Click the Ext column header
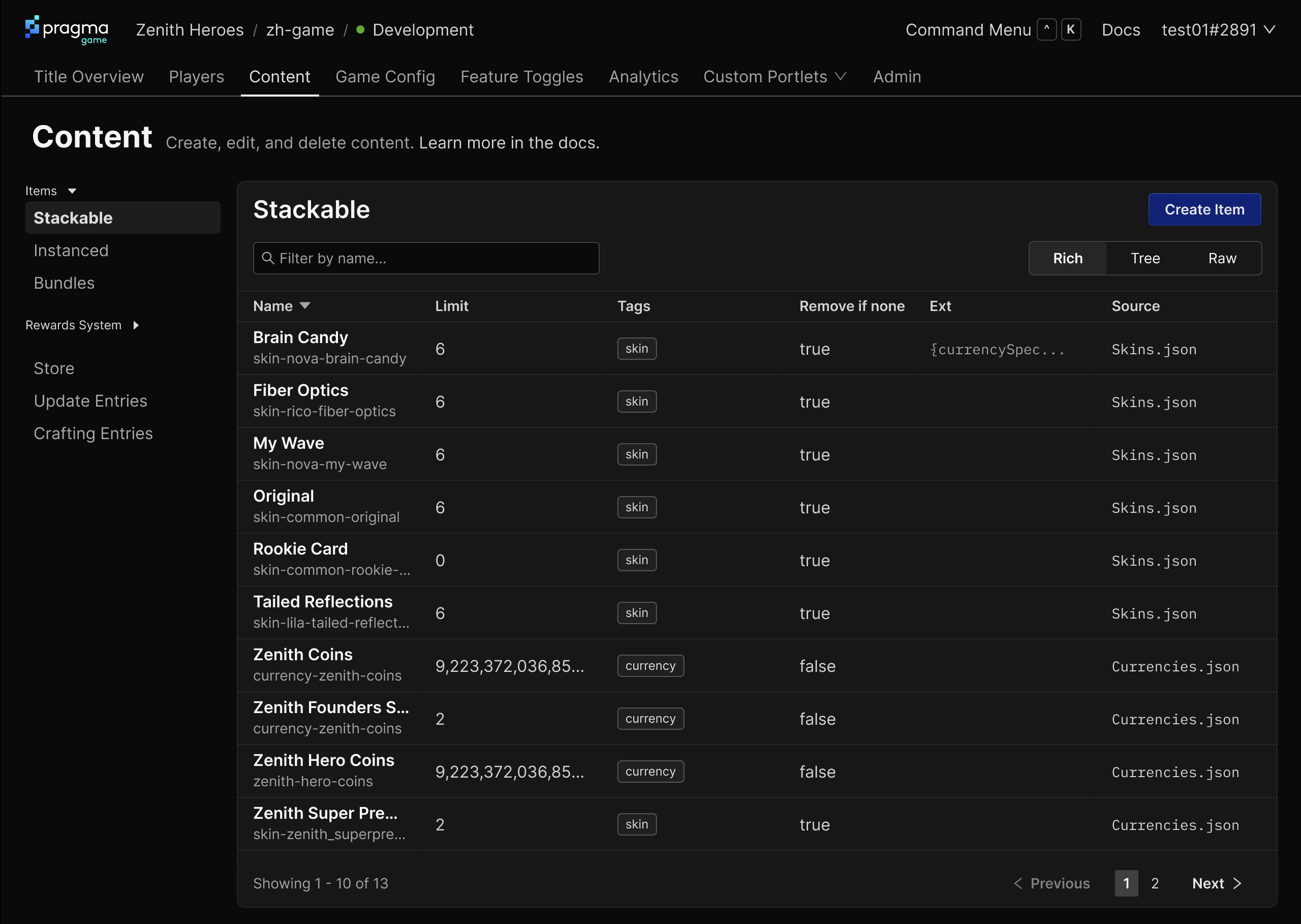 [940, 306]
